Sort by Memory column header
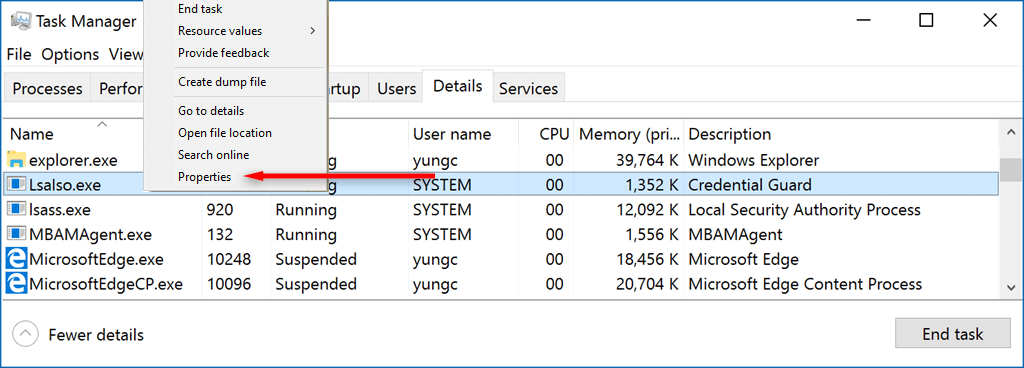 (x=629, y=134)
